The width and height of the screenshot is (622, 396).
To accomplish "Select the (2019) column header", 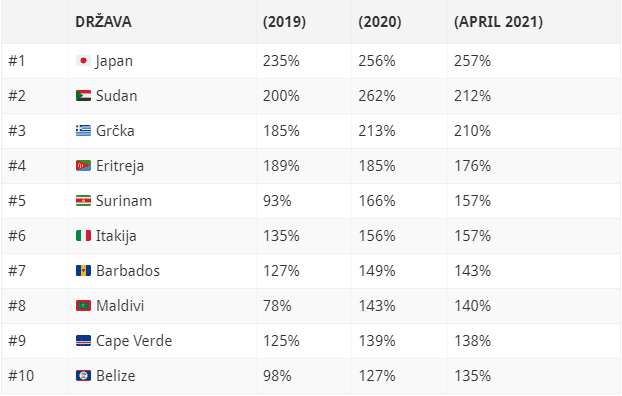I will click(x=284, y=22).
